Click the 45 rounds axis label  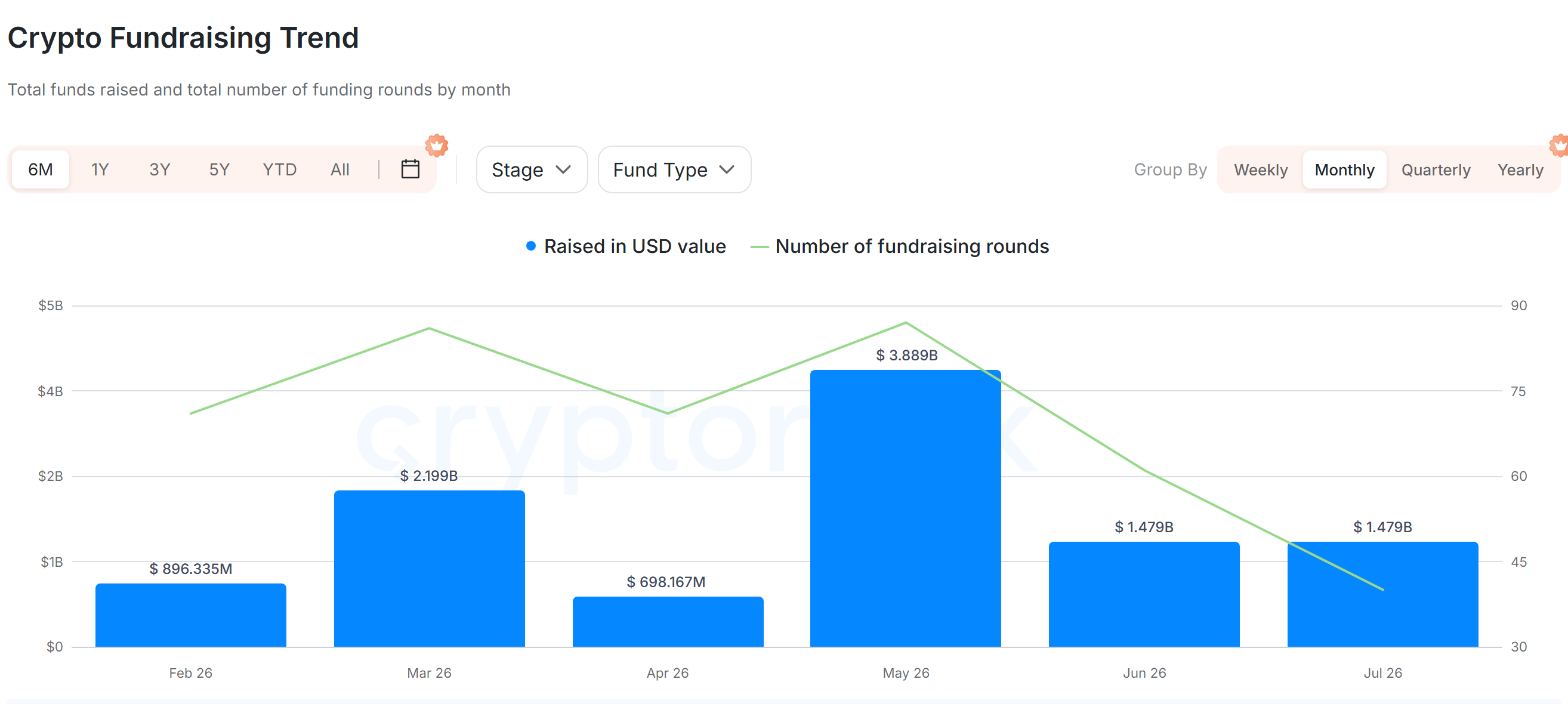point(1518,561)
